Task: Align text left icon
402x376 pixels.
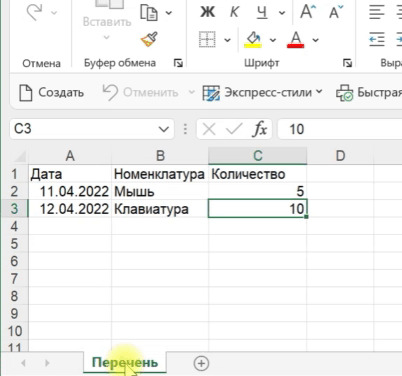Action: pyautogui.click(x=377, y=12)
